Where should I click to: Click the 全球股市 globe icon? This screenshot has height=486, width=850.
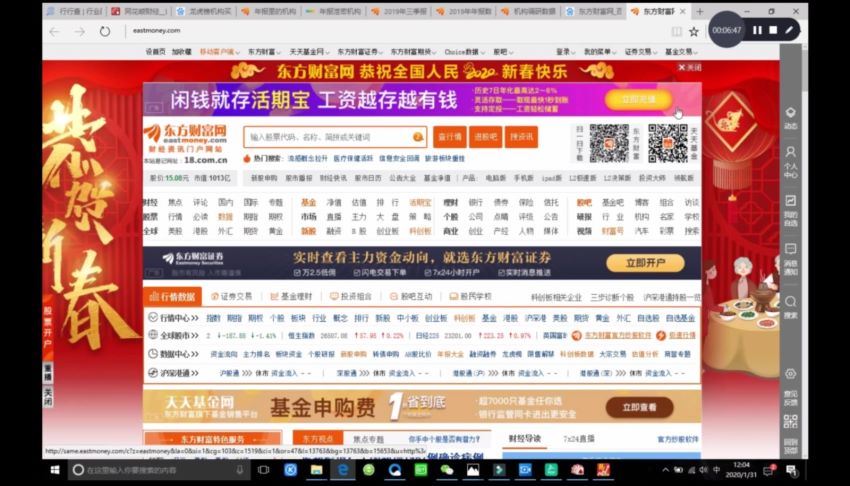(x=153, y=335)
